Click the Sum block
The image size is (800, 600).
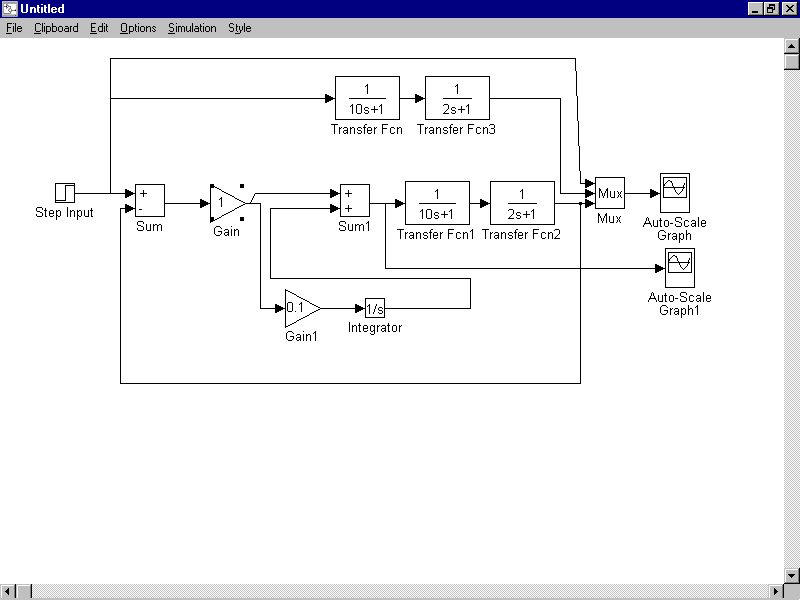(x=149, y=201)
